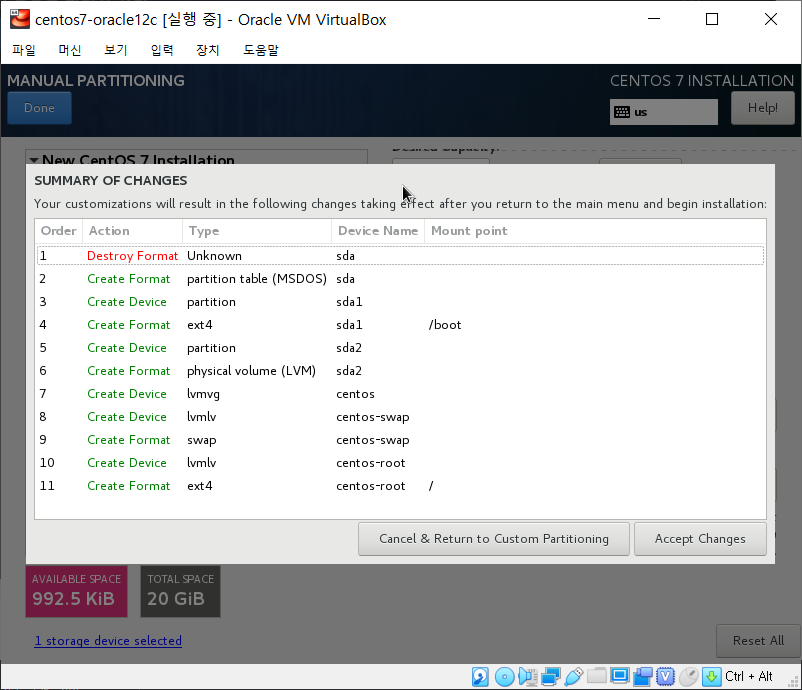Open the 머신 menu

pyautogui.click(x=70, y=50)
